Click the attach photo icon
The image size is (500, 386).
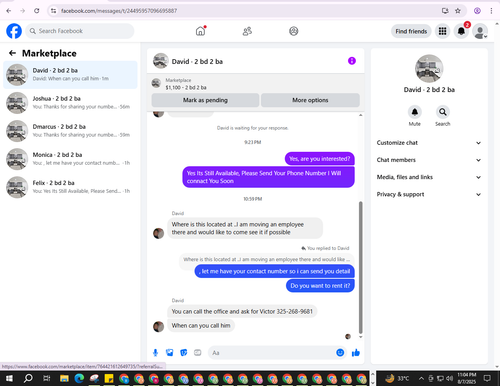click(x=169, y=353)
